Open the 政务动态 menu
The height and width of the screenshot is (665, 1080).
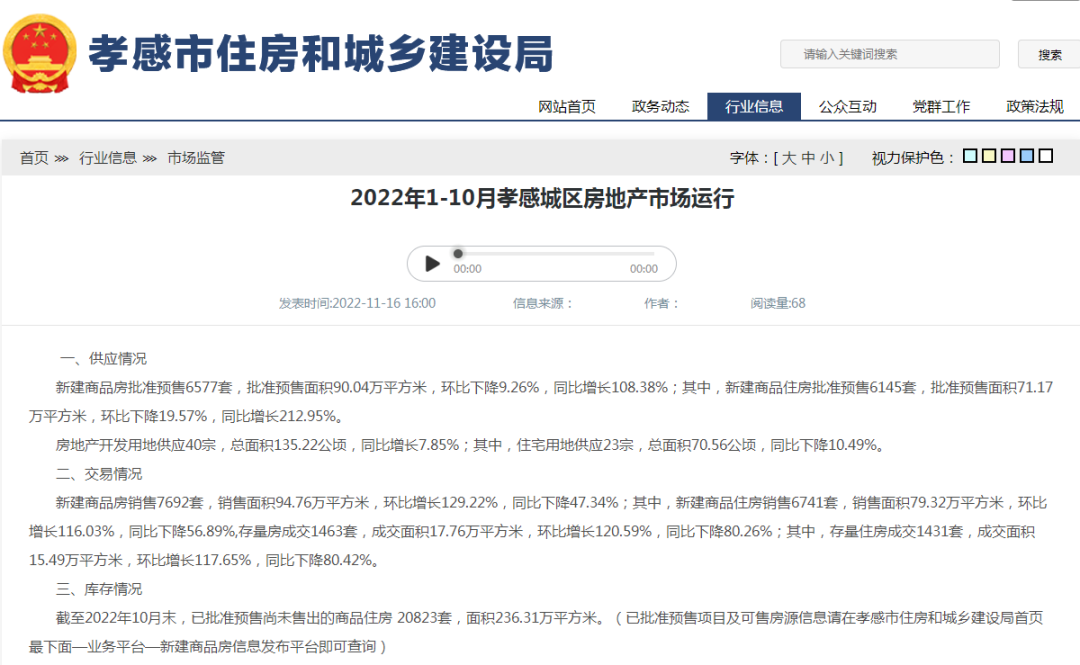coord(660,107)
